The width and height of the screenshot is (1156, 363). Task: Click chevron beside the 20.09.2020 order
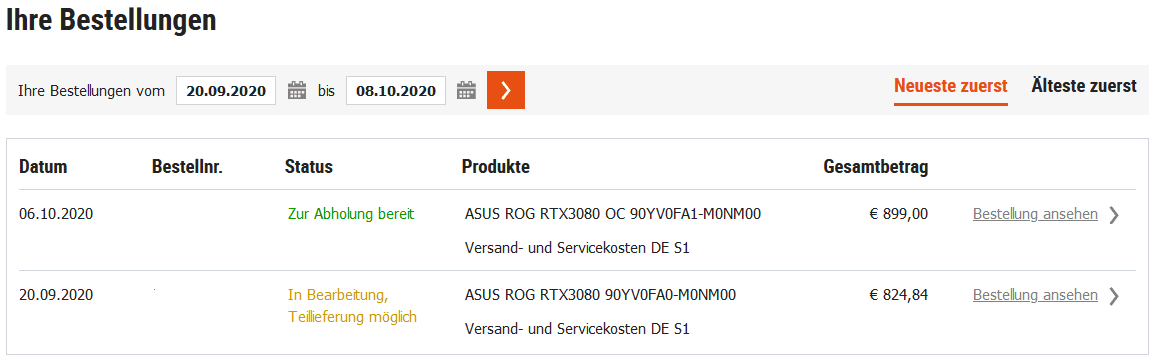click(1114, 296)
